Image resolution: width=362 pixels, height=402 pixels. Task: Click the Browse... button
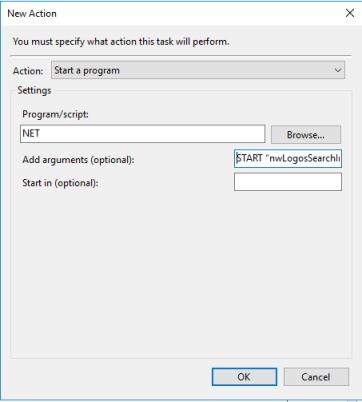(x=306, y=134)
